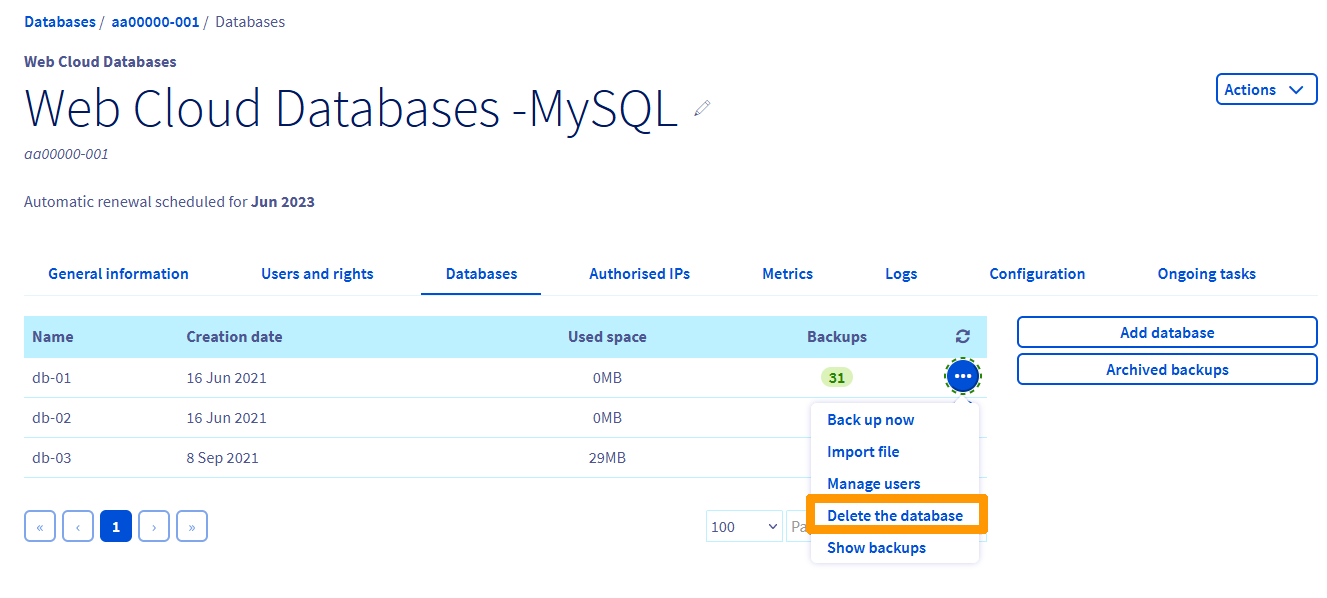1327x598 pixels.
Task: Follow the Databases breadcrumb link
Action: tap(59, 21)
